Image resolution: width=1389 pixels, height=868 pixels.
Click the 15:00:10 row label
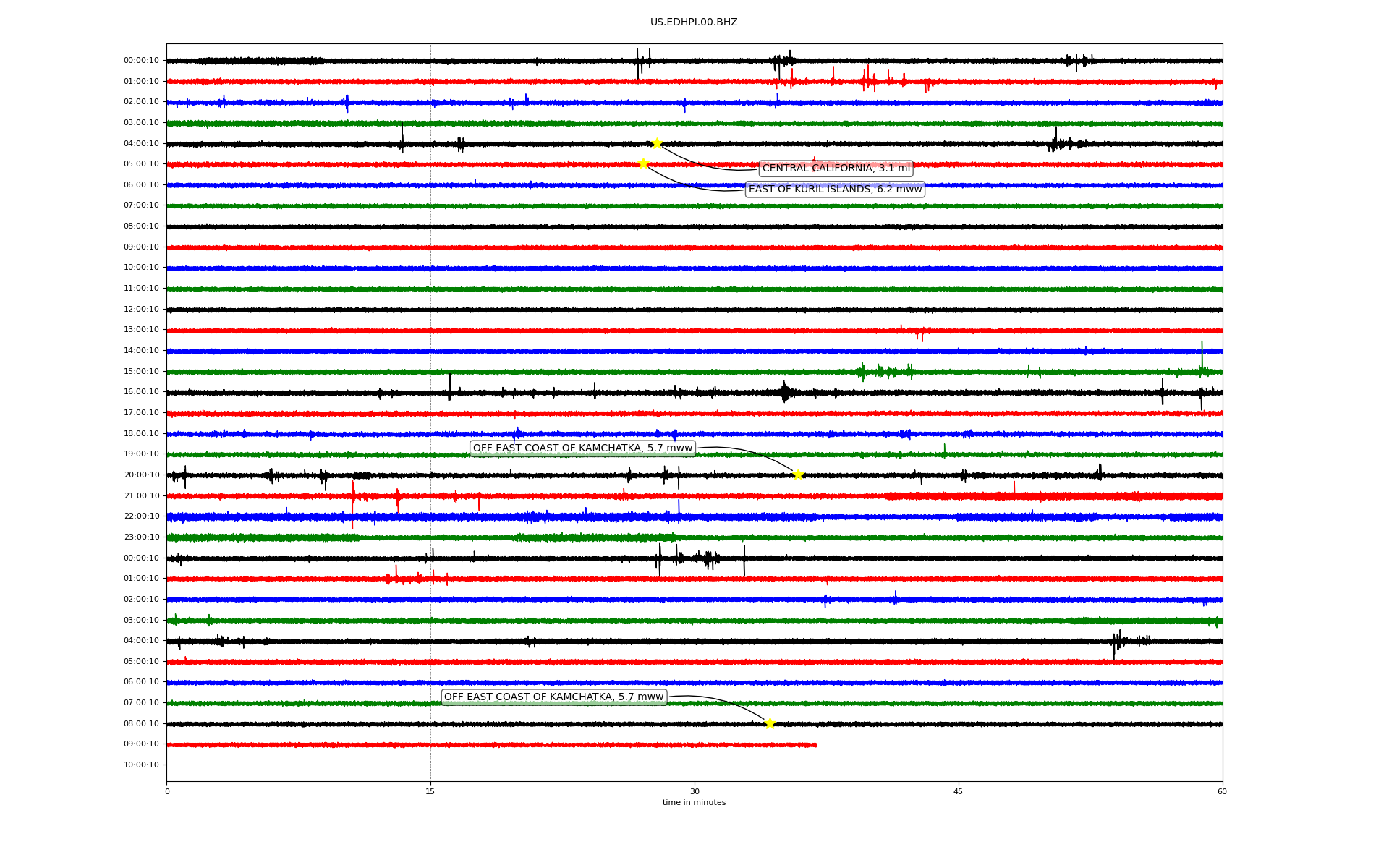tap(141, 372)
